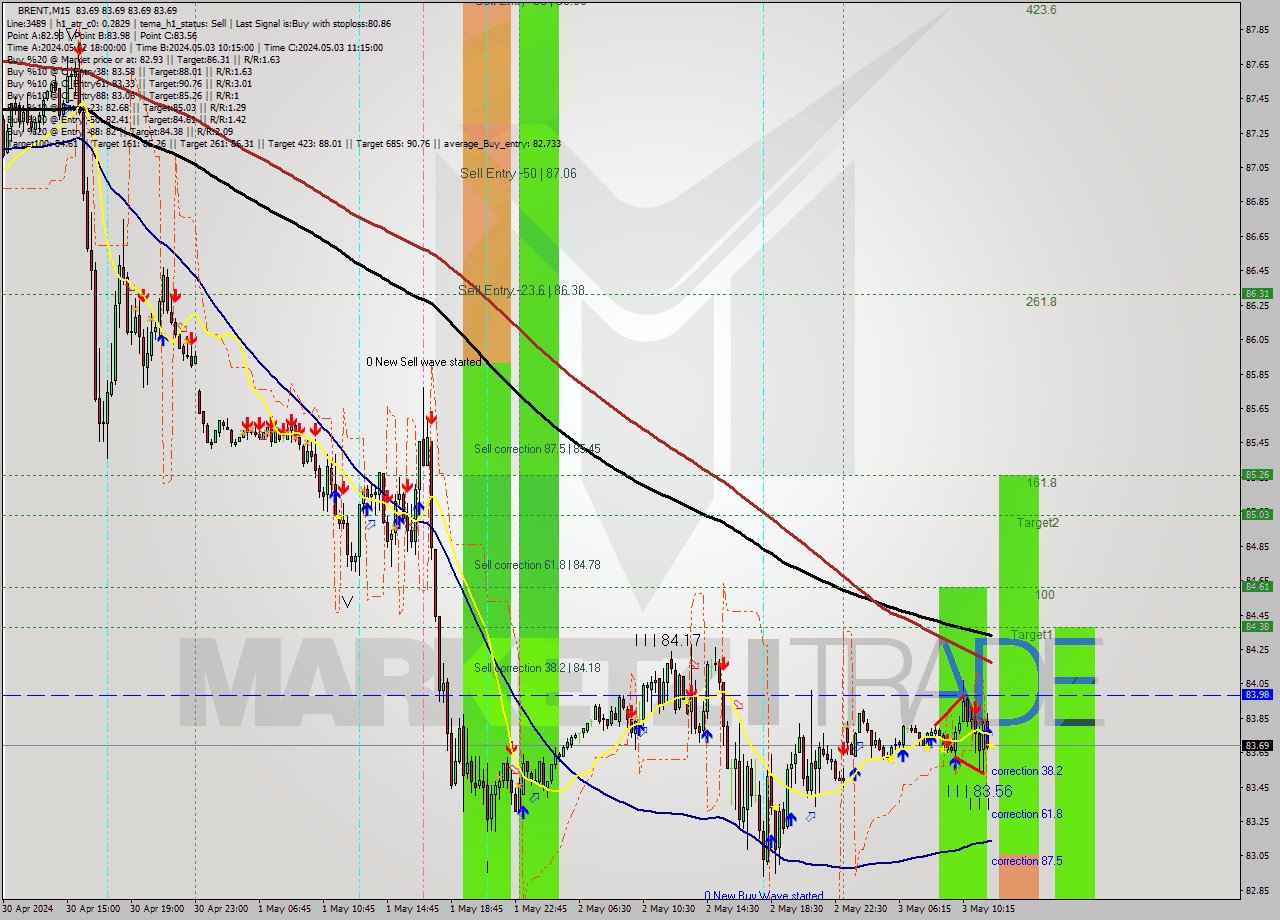Click '30 Apr 15:00' on the time axis
The width and height of the screenshot is (1280, 920).
(93, 909)
